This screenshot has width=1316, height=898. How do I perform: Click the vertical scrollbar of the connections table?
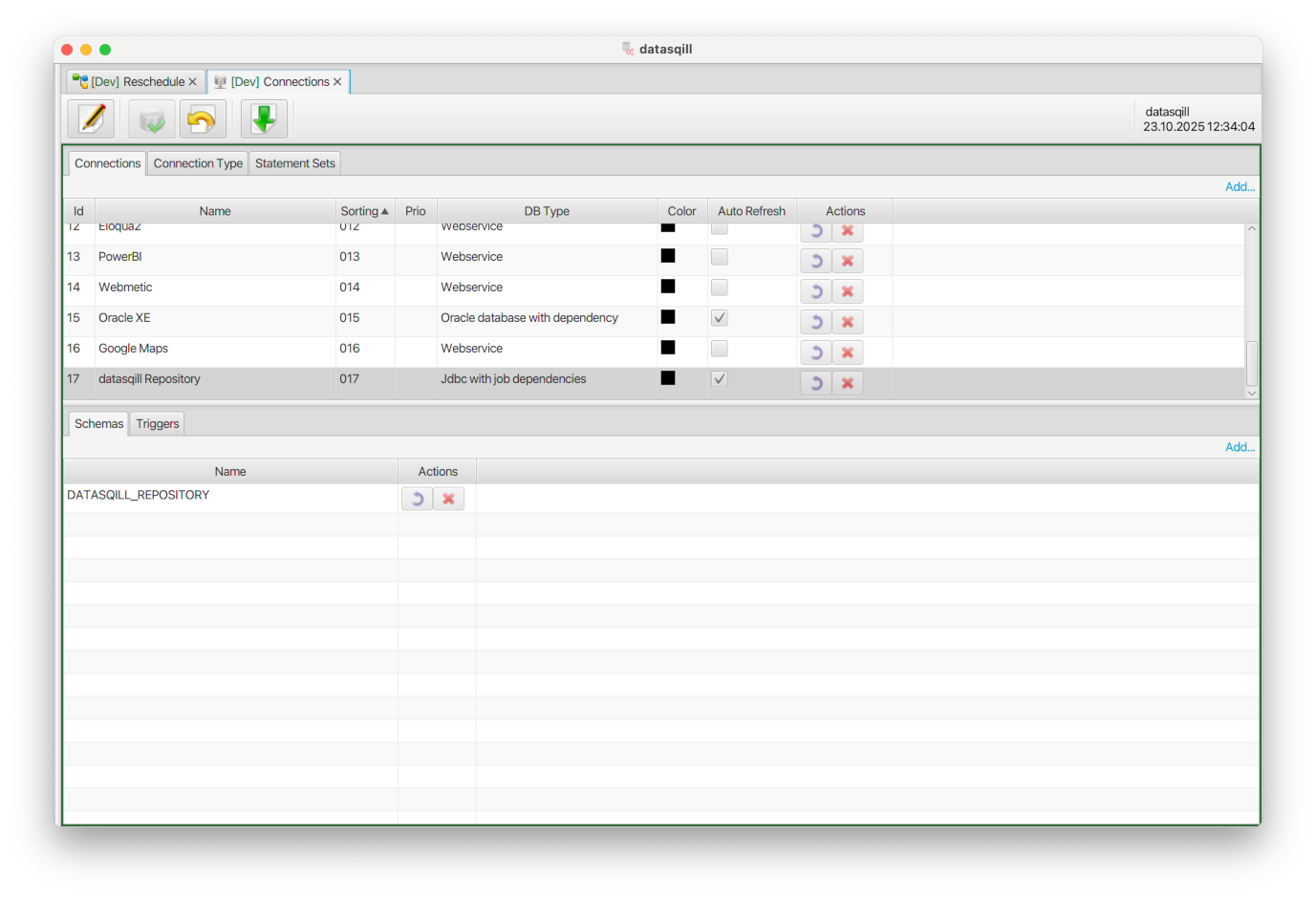[x=1251, y=363]
